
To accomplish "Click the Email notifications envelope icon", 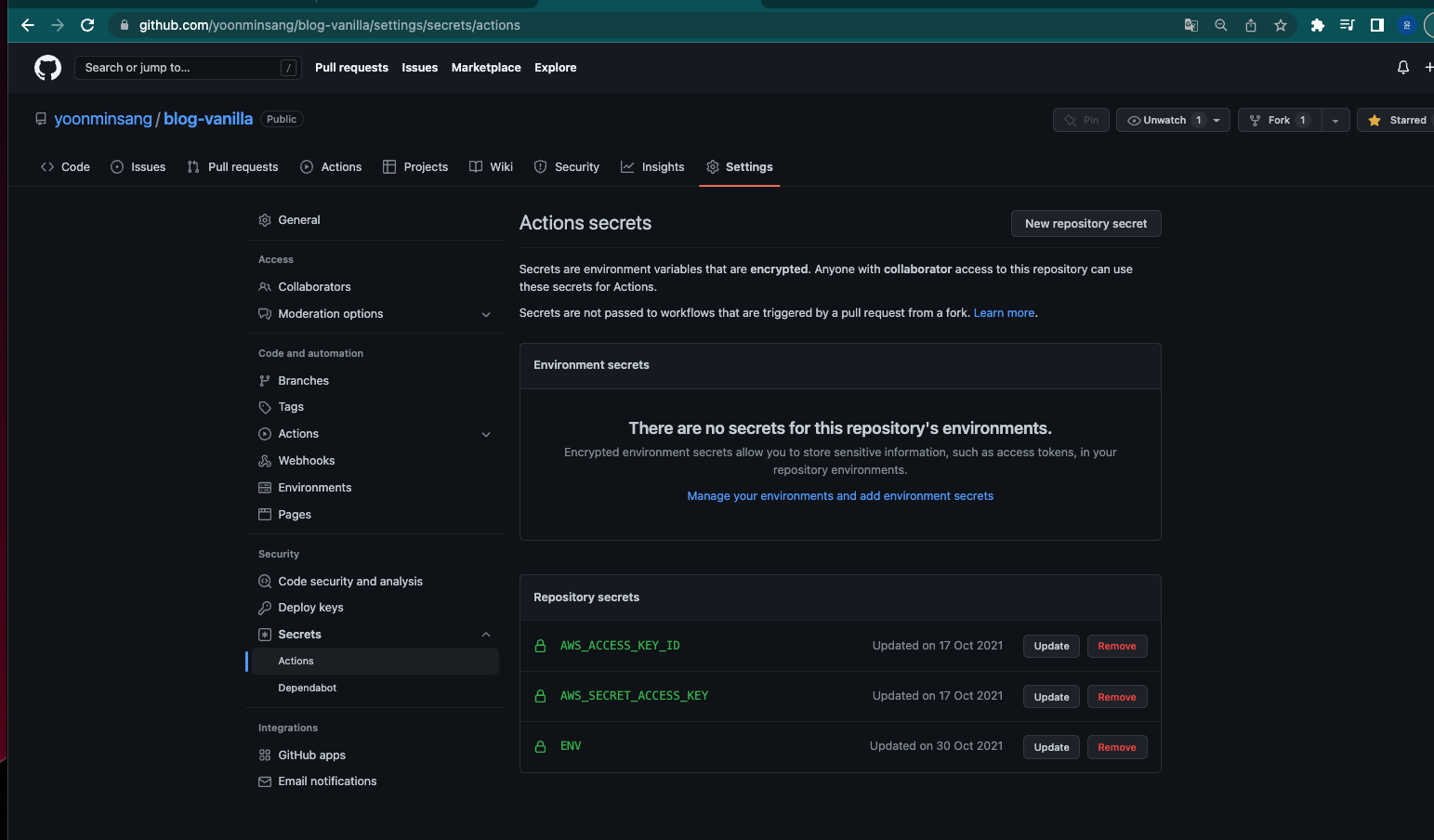I will click(265, 781).
